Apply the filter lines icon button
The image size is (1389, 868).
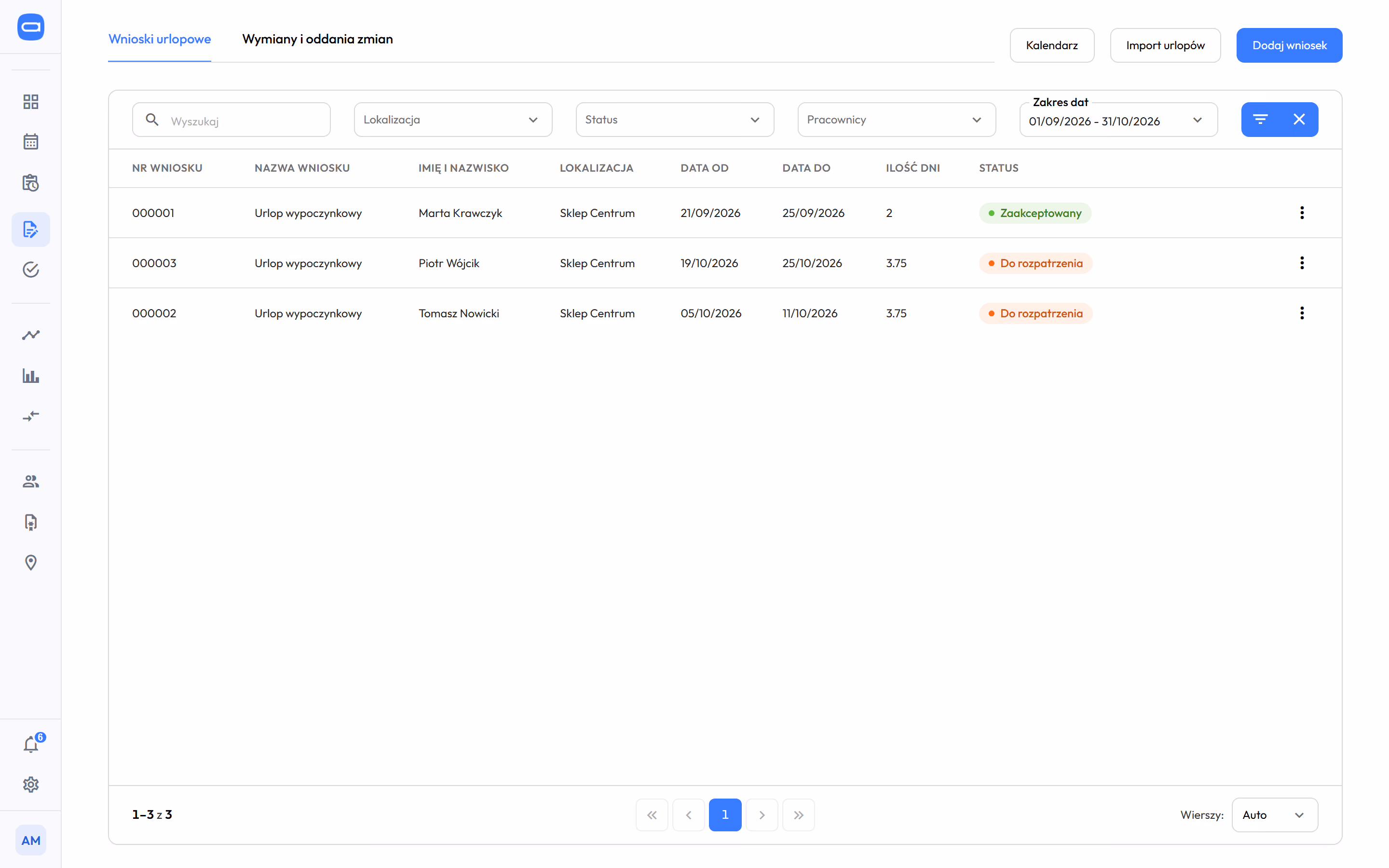point(1260,120)
